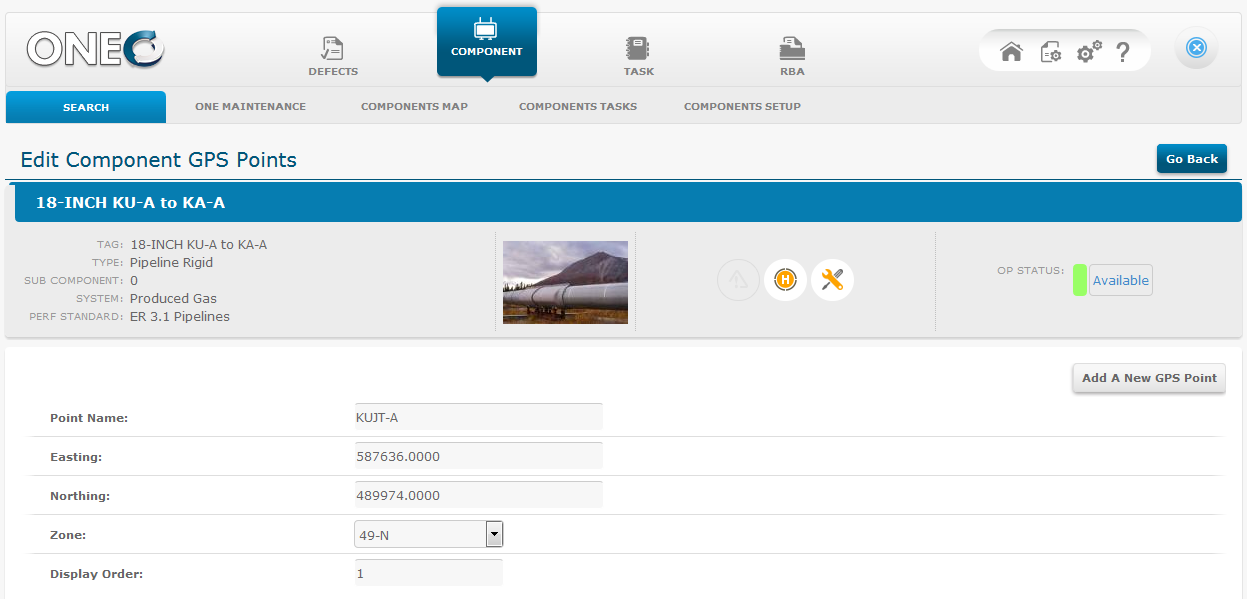This screenshot has width=1247, height=599.
Task: Click the tag value '18-INCH KU-A to KA-A'
Action: point(198,245)
